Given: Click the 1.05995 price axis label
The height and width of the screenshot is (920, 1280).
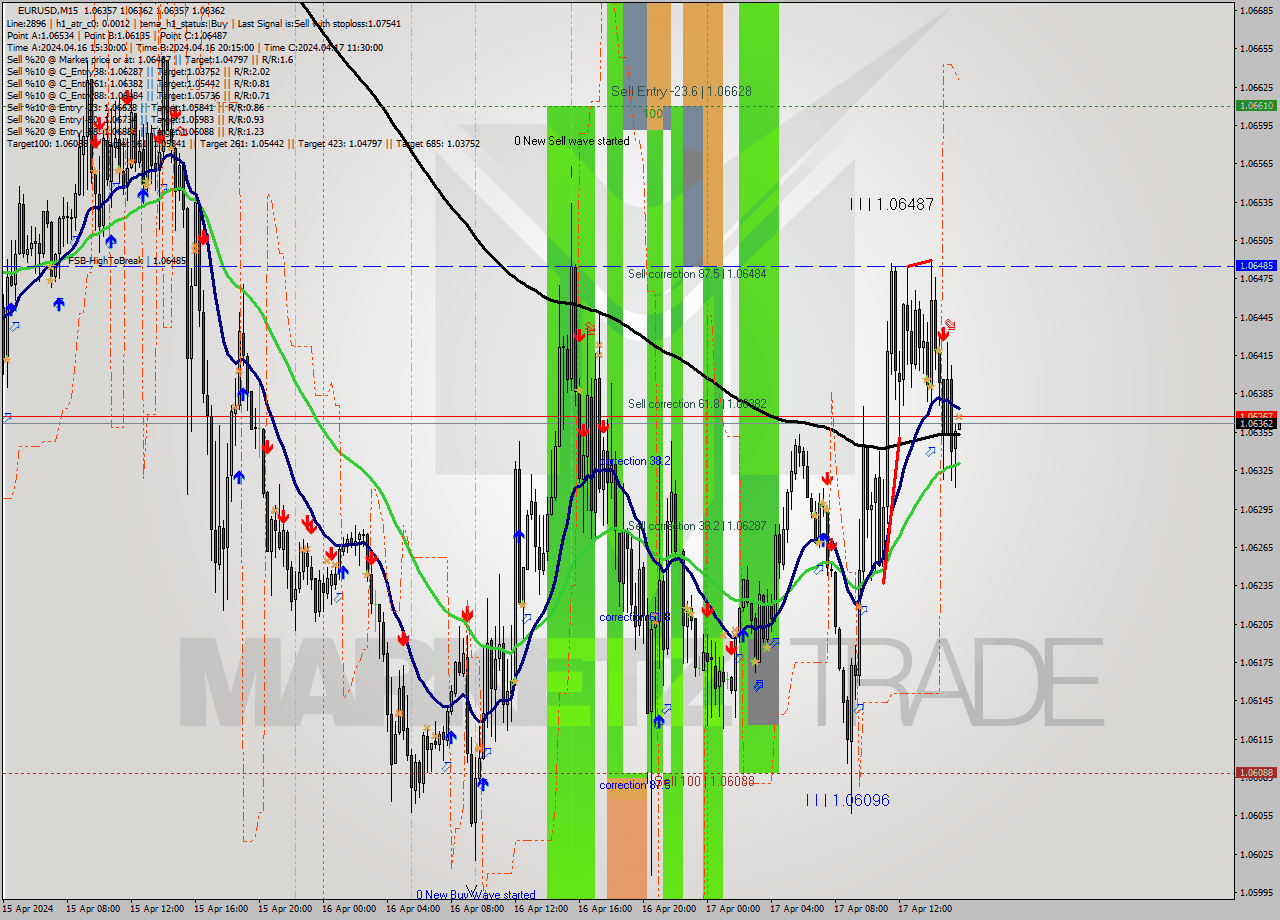Looking at the screenshot, I should (x=1256, y=892).
